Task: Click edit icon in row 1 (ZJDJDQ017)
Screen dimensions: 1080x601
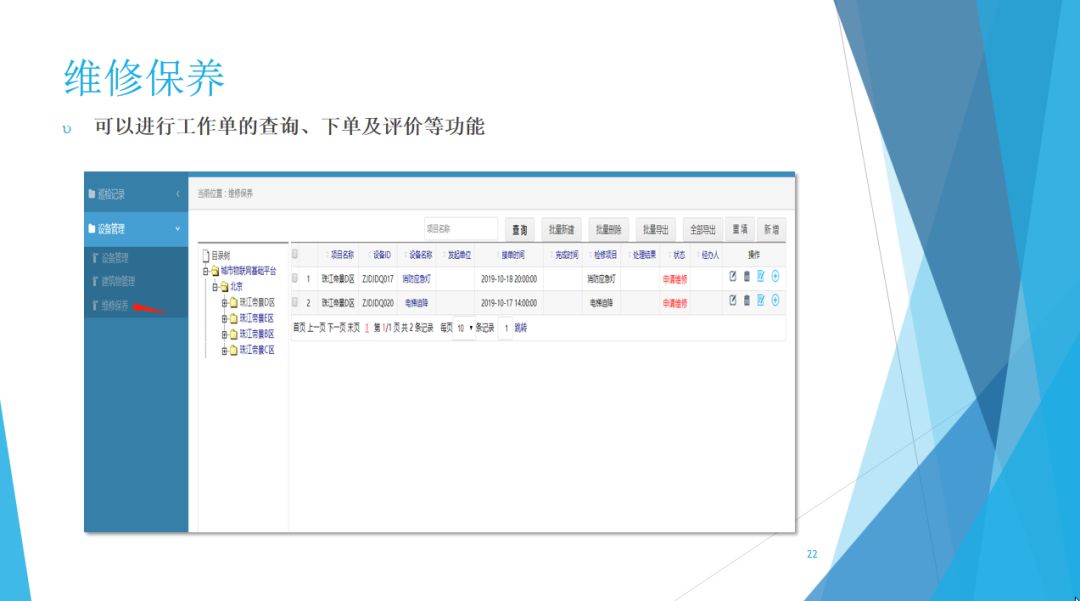Action: click(x=733, y=276)
